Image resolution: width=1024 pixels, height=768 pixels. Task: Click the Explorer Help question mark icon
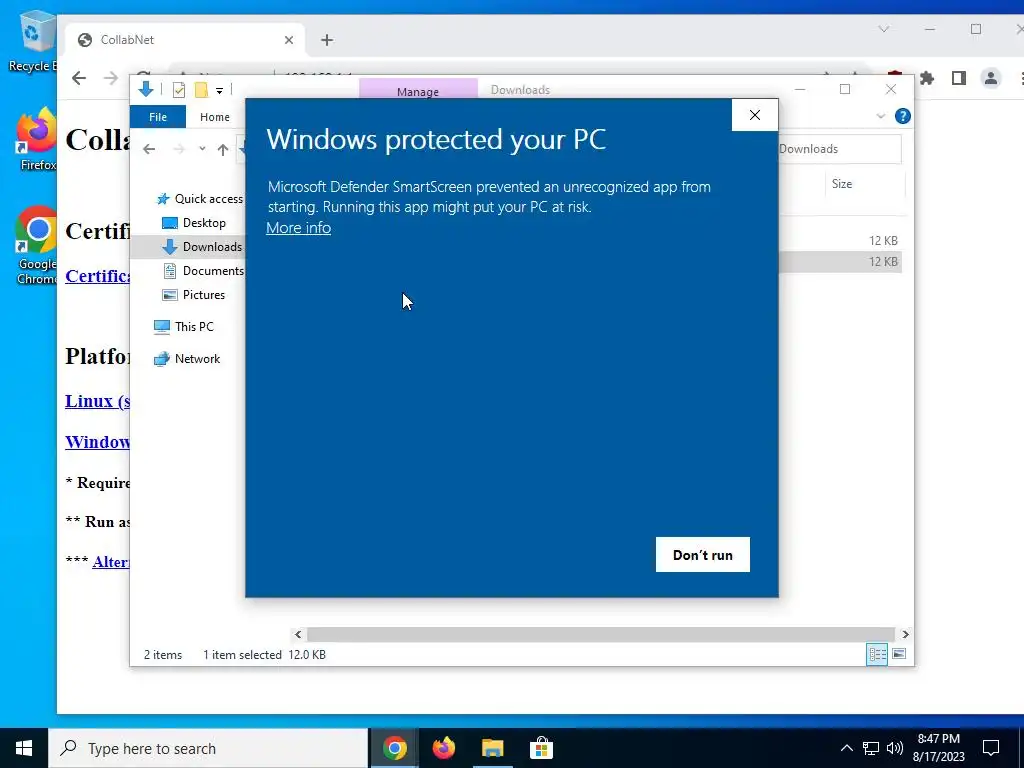coord(903,116)
